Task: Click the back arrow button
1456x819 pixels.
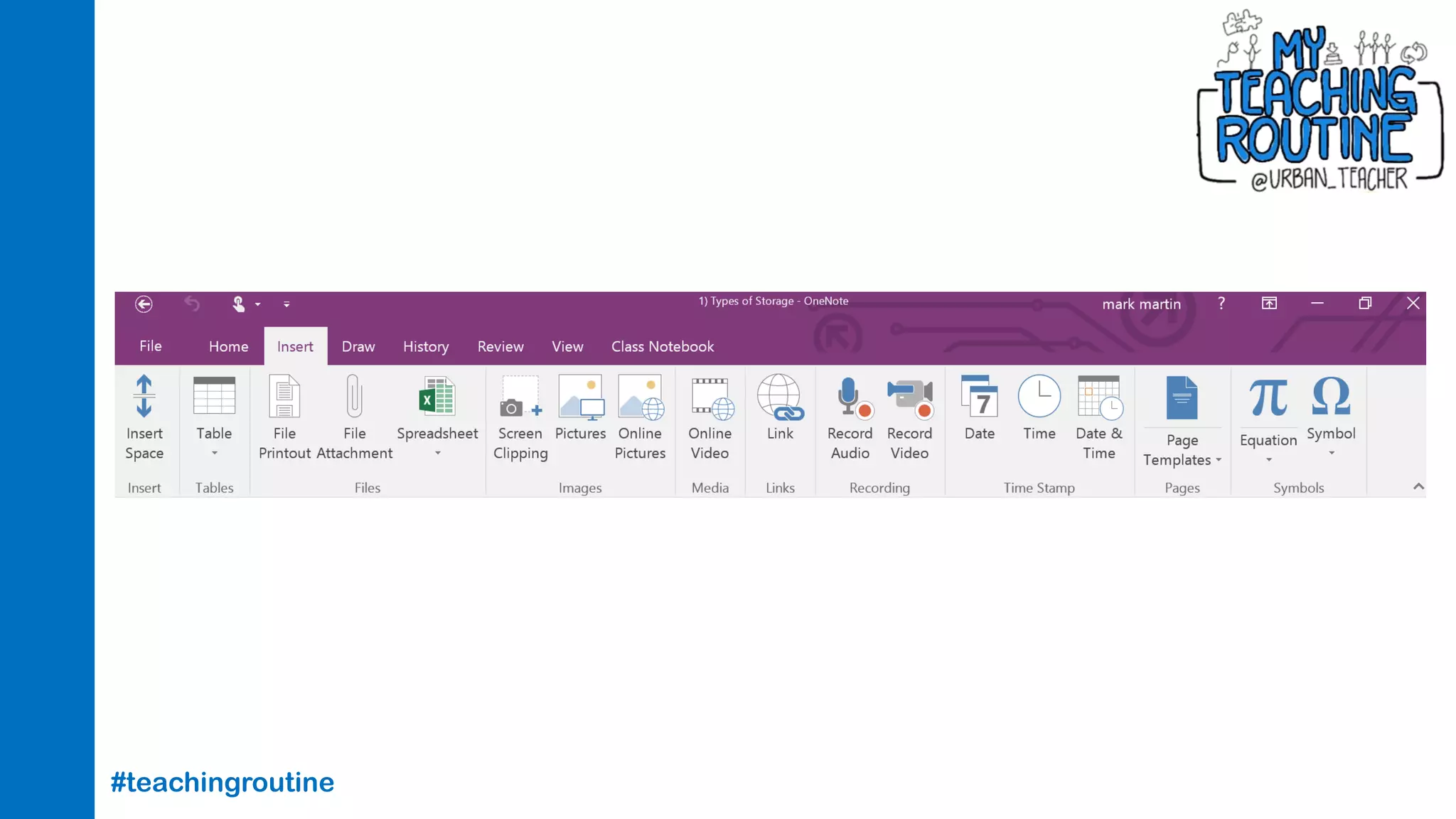Action: (144, 304)
